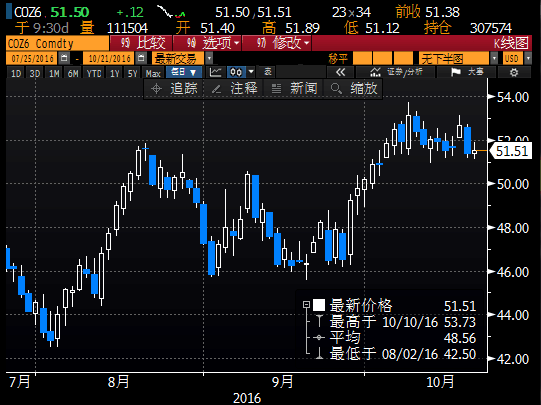Select the 6M time range tab
Screen dimensions: 541x405
click(x=73, y=73)
